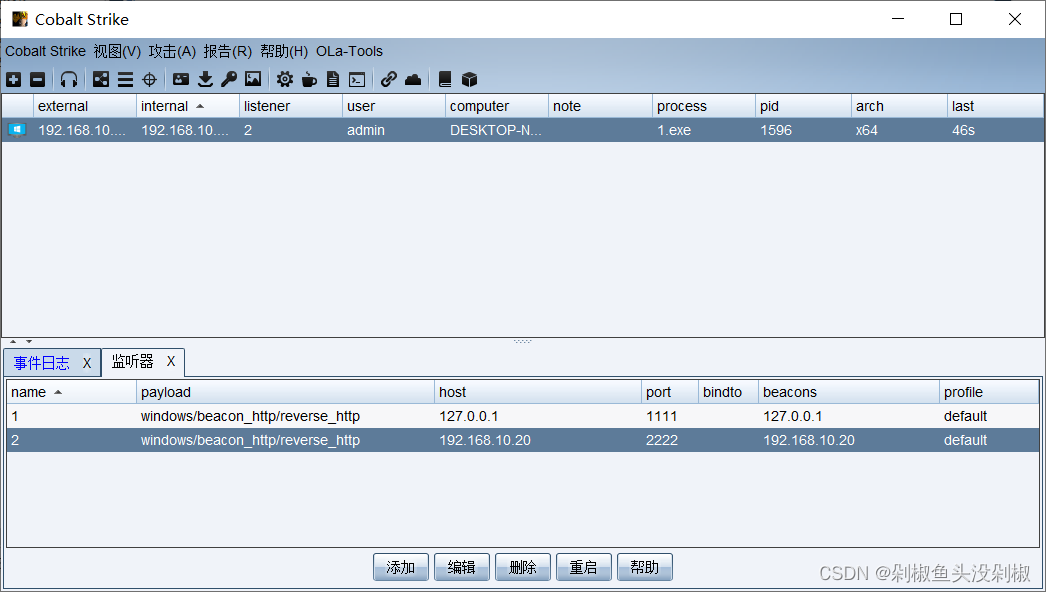Click the document icon for Office macro

coord(333,79)
